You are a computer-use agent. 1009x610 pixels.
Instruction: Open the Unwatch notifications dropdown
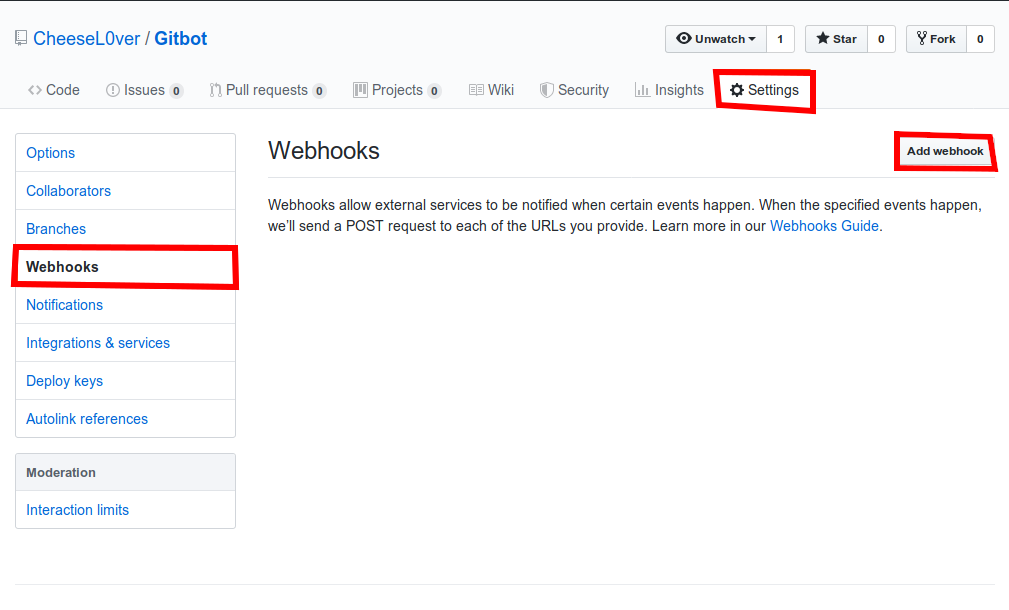coord(716,39)
